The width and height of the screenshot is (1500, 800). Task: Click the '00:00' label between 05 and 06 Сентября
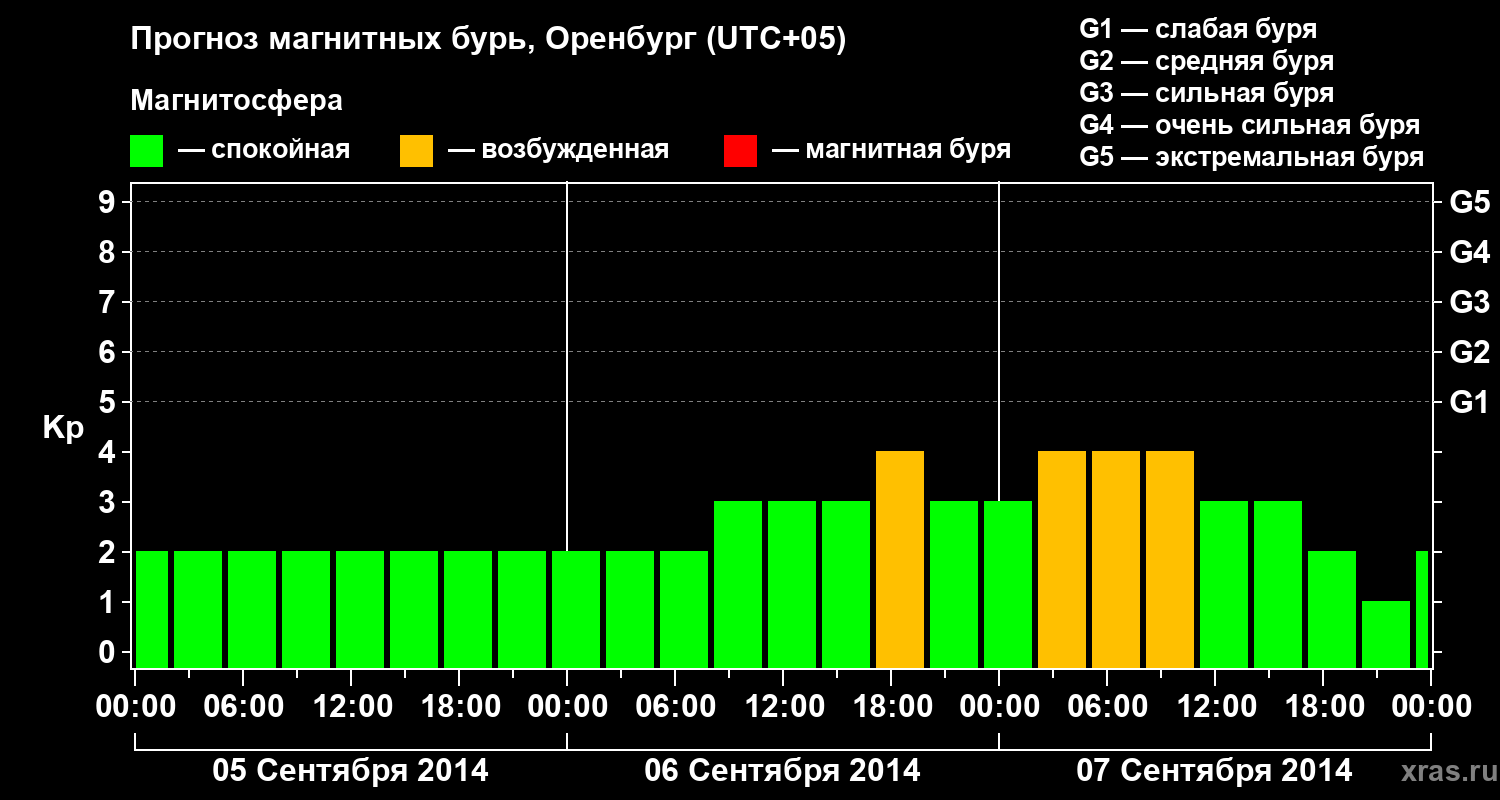[x=568, y=707]
